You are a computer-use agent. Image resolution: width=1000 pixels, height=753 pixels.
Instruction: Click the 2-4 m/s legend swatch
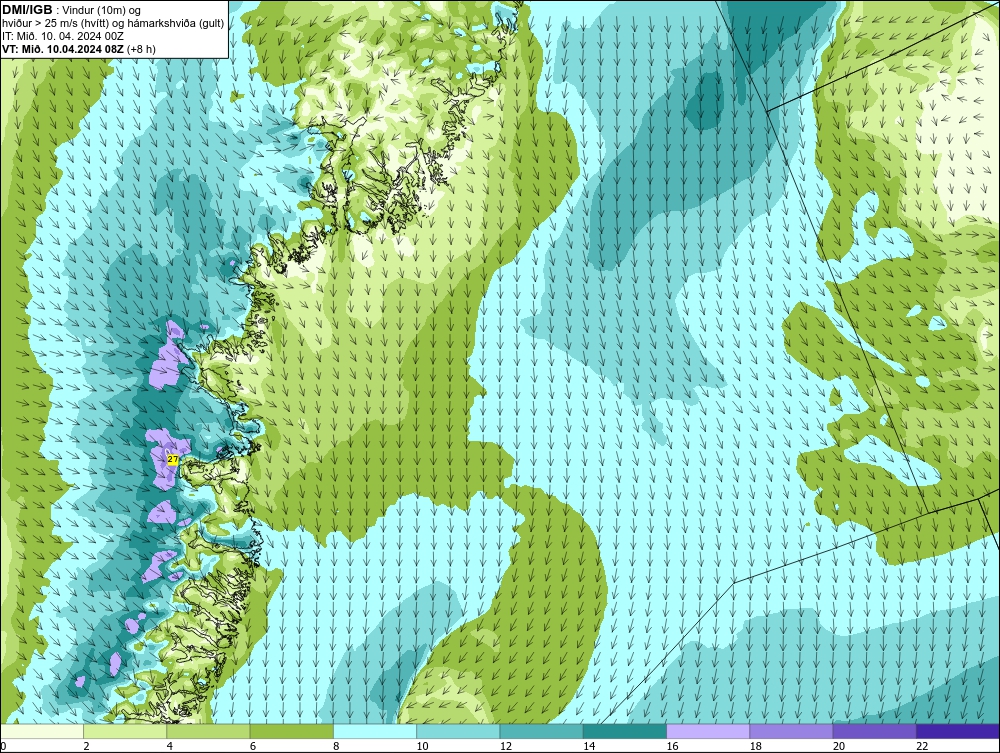(x=125, y=731)
